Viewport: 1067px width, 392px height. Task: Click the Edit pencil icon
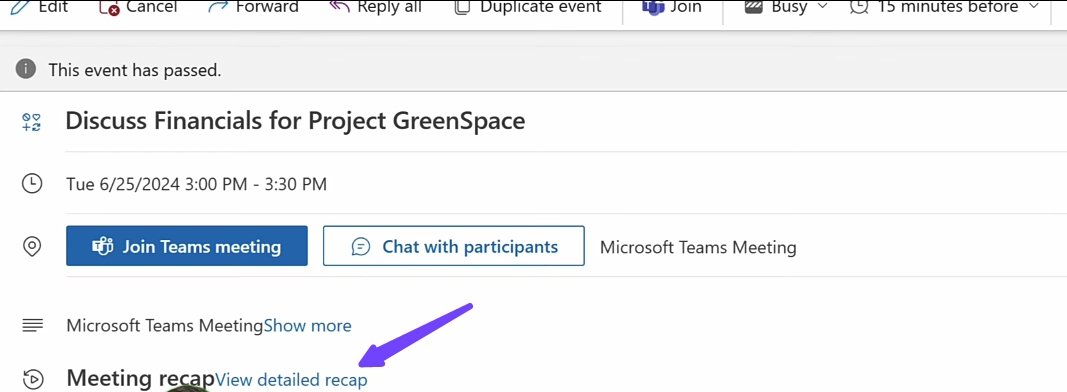point(20,6)
